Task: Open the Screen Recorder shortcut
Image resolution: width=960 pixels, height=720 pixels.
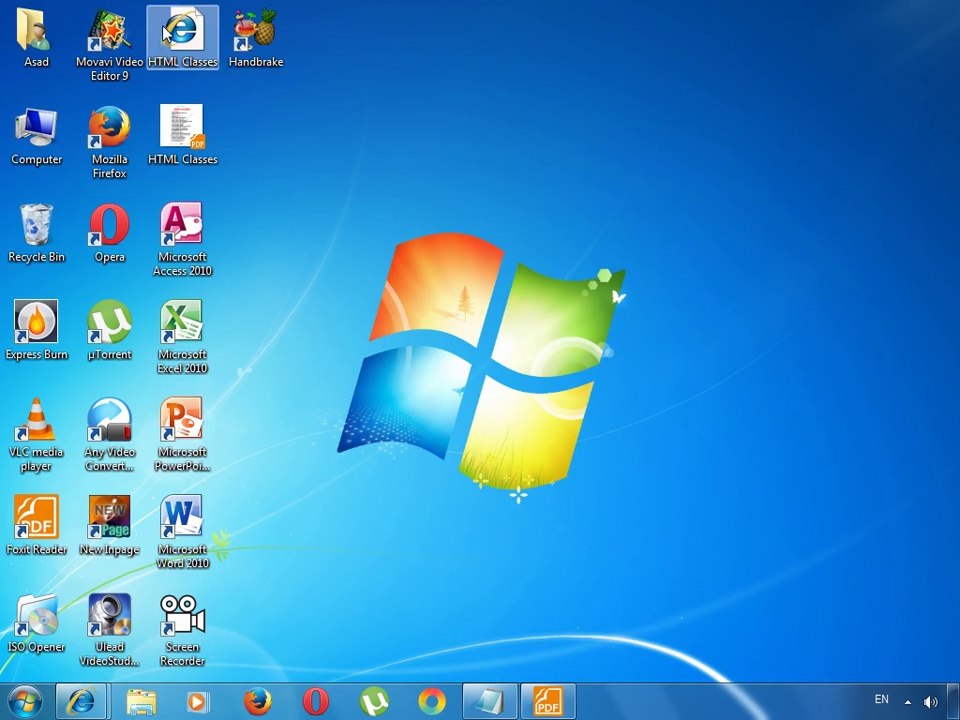Action: [182, 629]
